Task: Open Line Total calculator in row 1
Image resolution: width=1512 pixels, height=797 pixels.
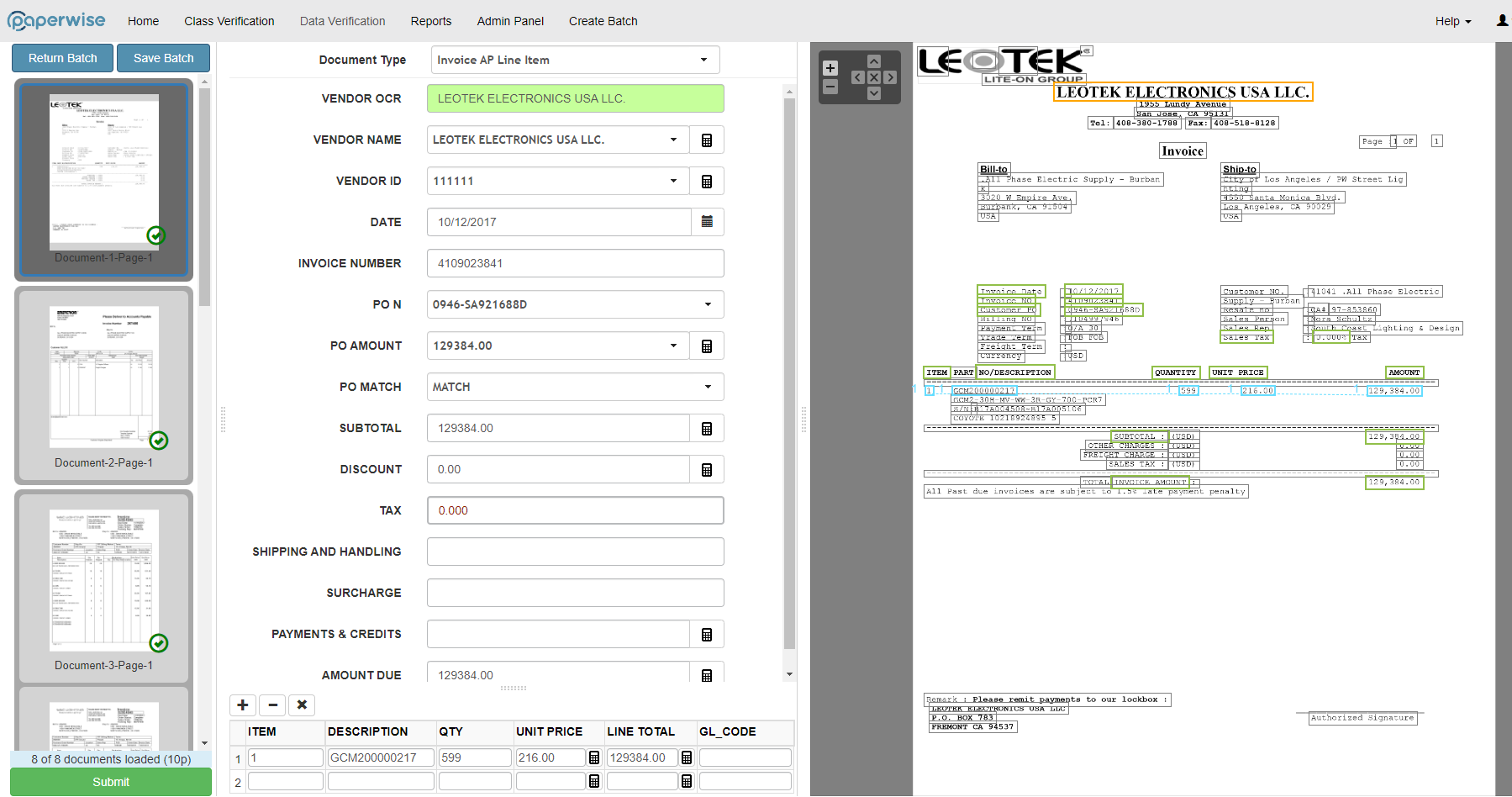Action: [687, 757]
